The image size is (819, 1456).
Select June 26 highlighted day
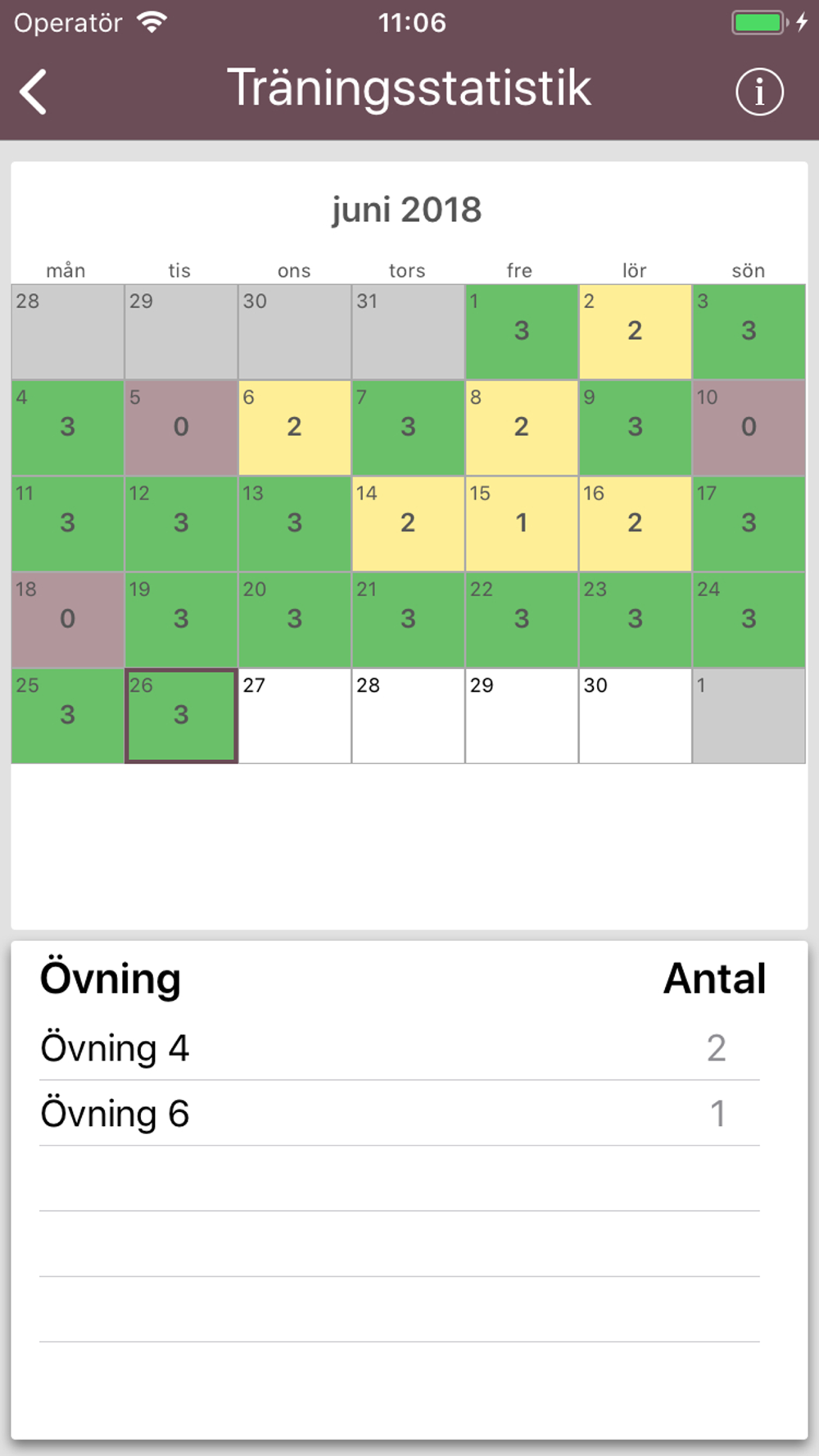pos(181,716)
